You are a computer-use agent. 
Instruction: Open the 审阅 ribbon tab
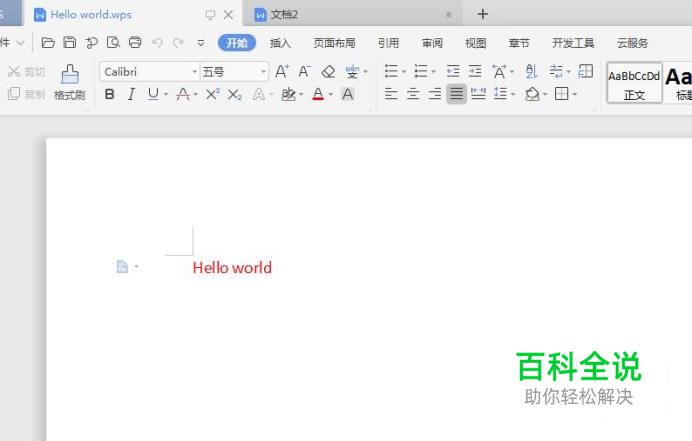[432, 43]
